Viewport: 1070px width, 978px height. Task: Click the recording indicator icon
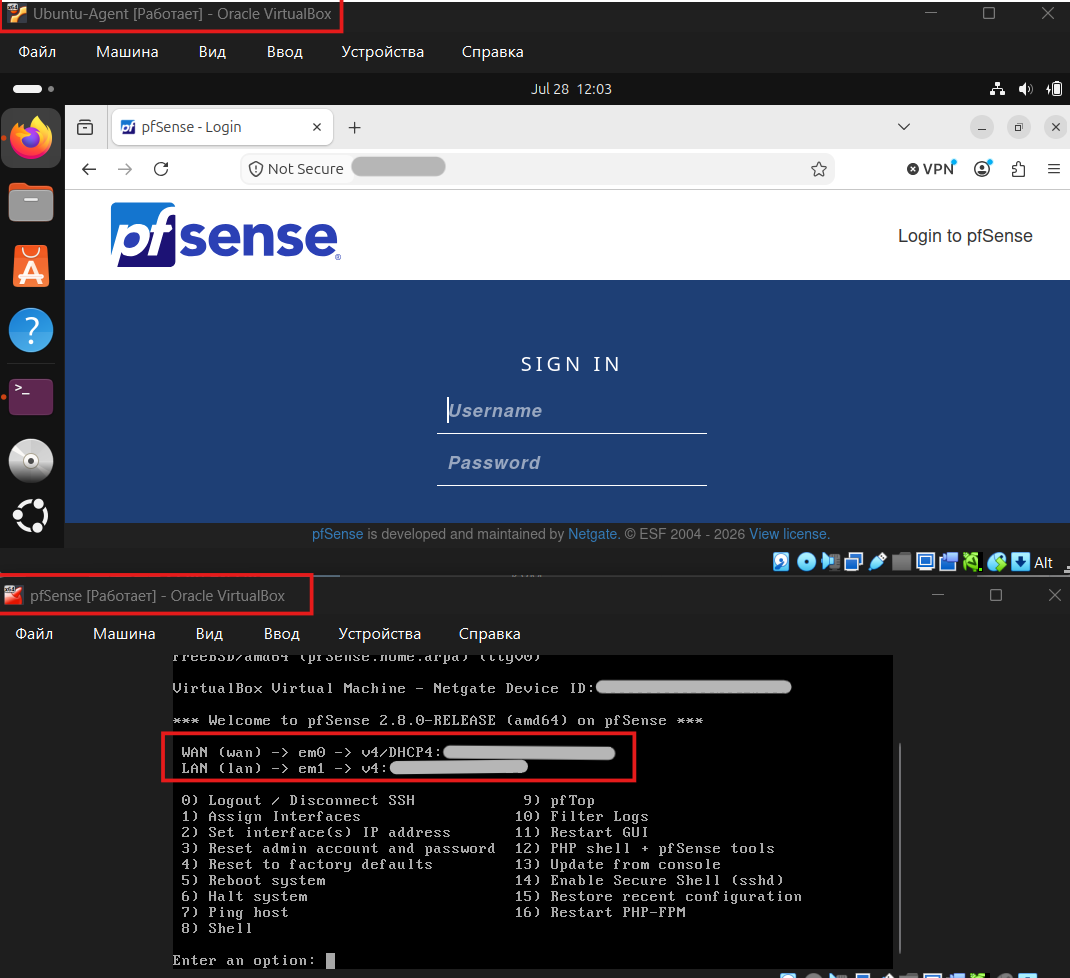tap(949, 562)
